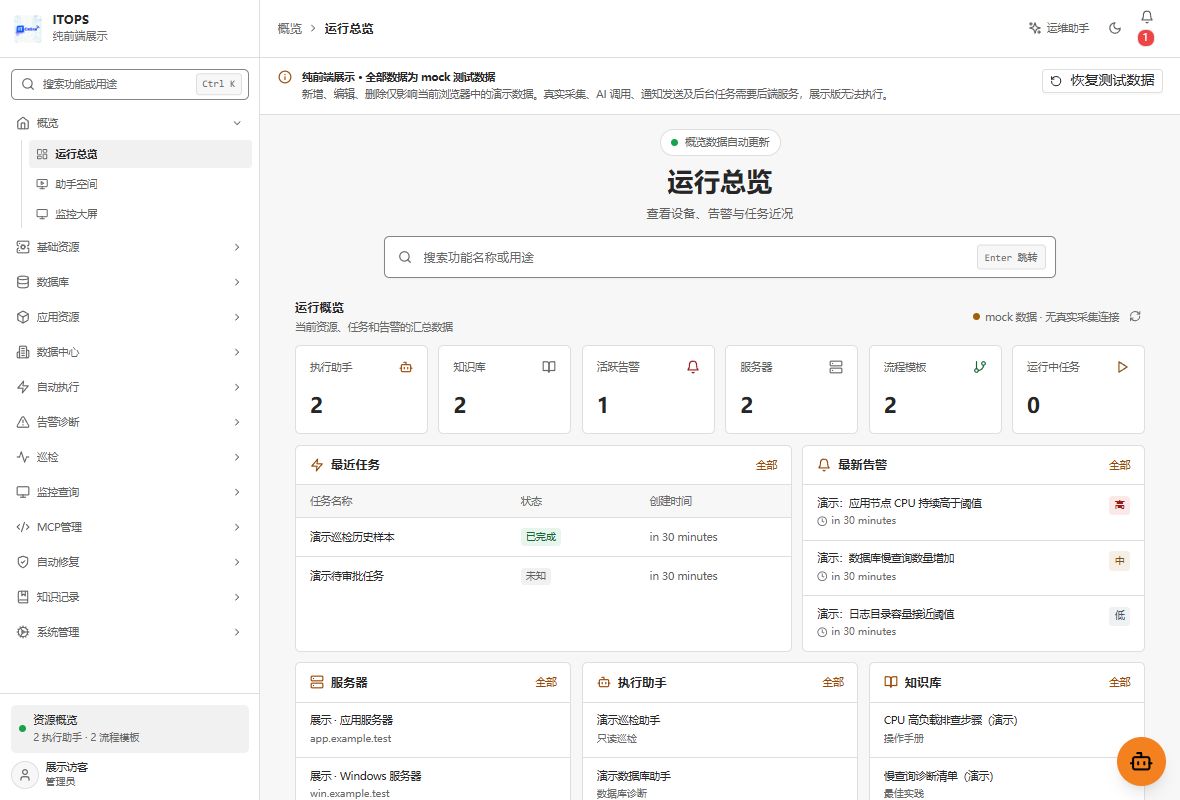1180x800 pixels.
Task: Open the 展示访客 user profile
Action: [x=129, y=774]
